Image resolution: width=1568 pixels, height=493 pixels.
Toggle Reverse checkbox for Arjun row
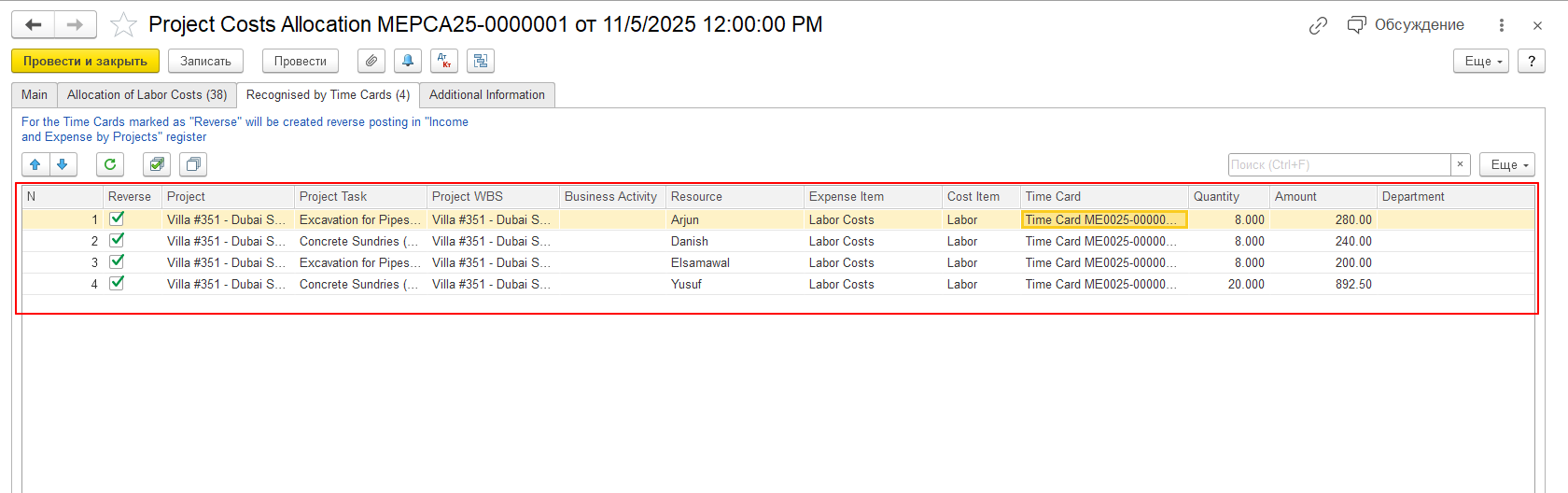click(x=117, y=218)
